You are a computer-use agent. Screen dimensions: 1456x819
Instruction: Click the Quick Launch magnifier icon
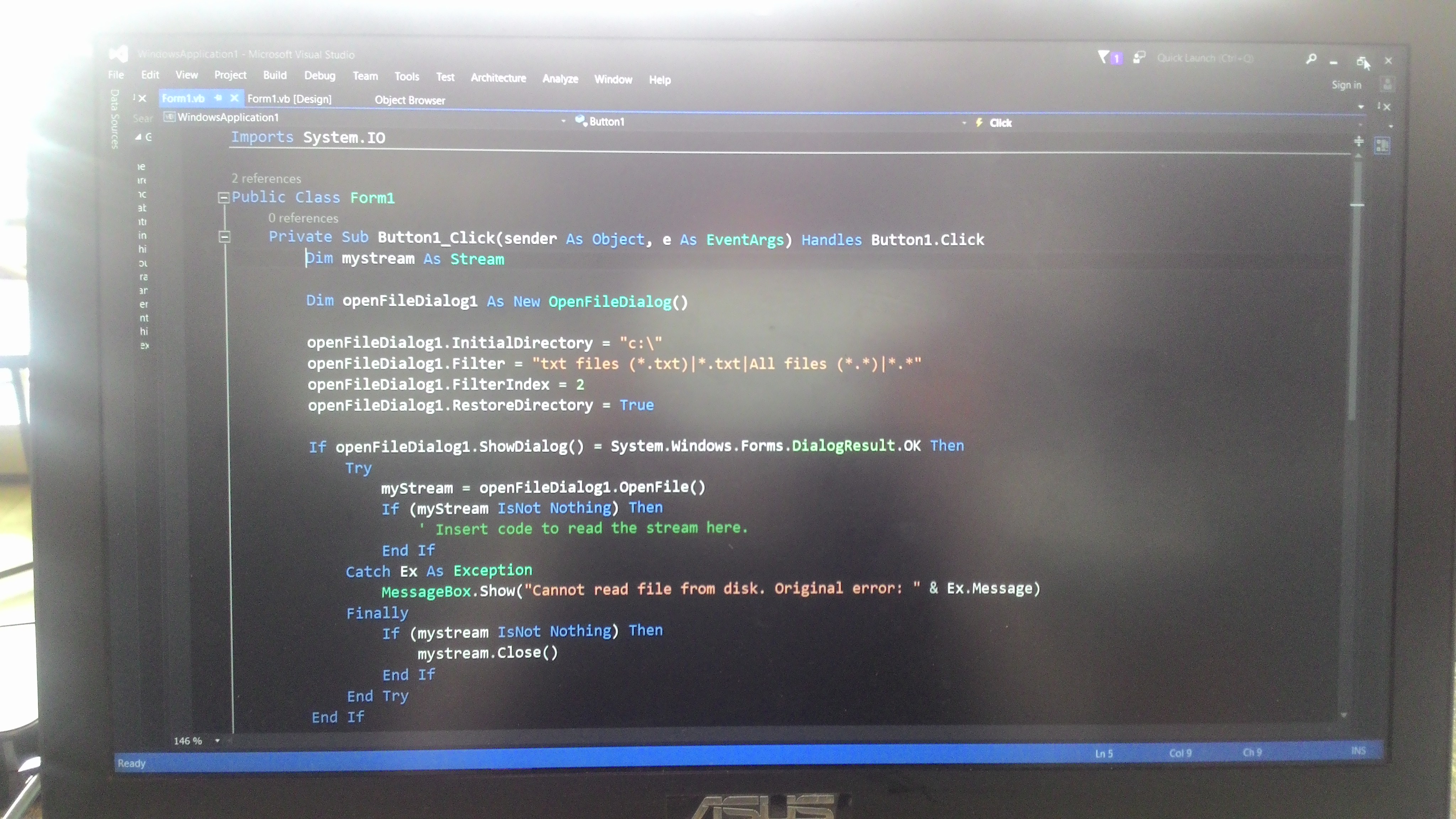[1311, 59]
